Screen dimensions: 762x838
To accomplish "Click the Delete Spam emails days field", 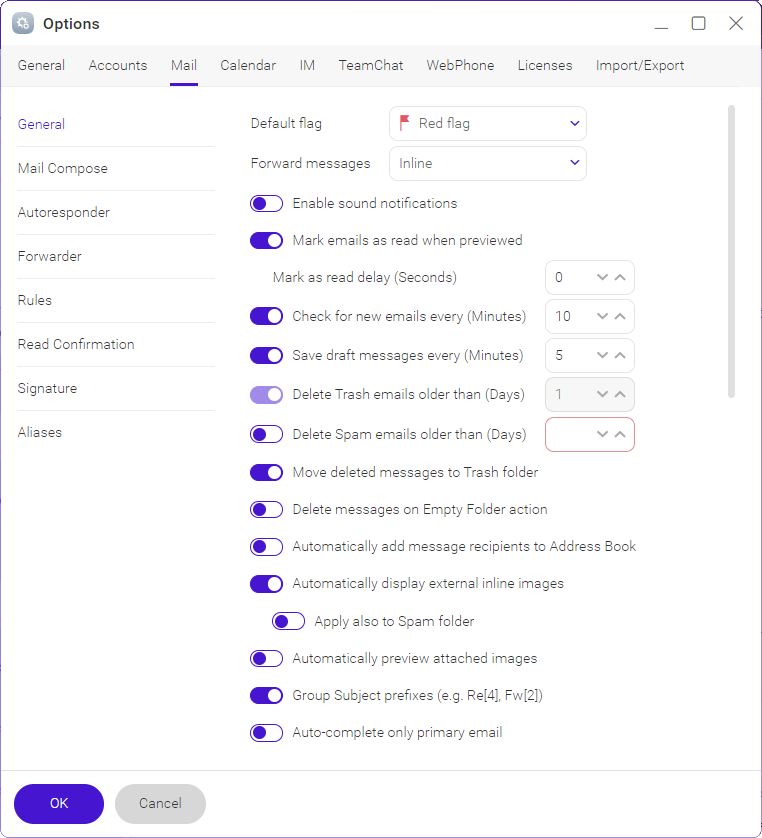I will tap(568, 434).
